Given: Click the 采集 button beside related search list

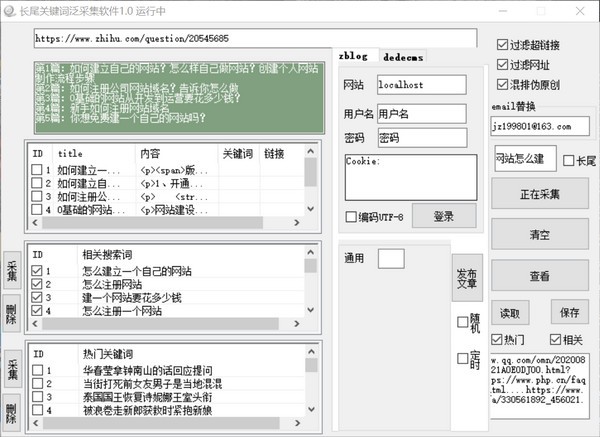Looking at the screenshot, I should pyautogui.click(x=13, y=271).
